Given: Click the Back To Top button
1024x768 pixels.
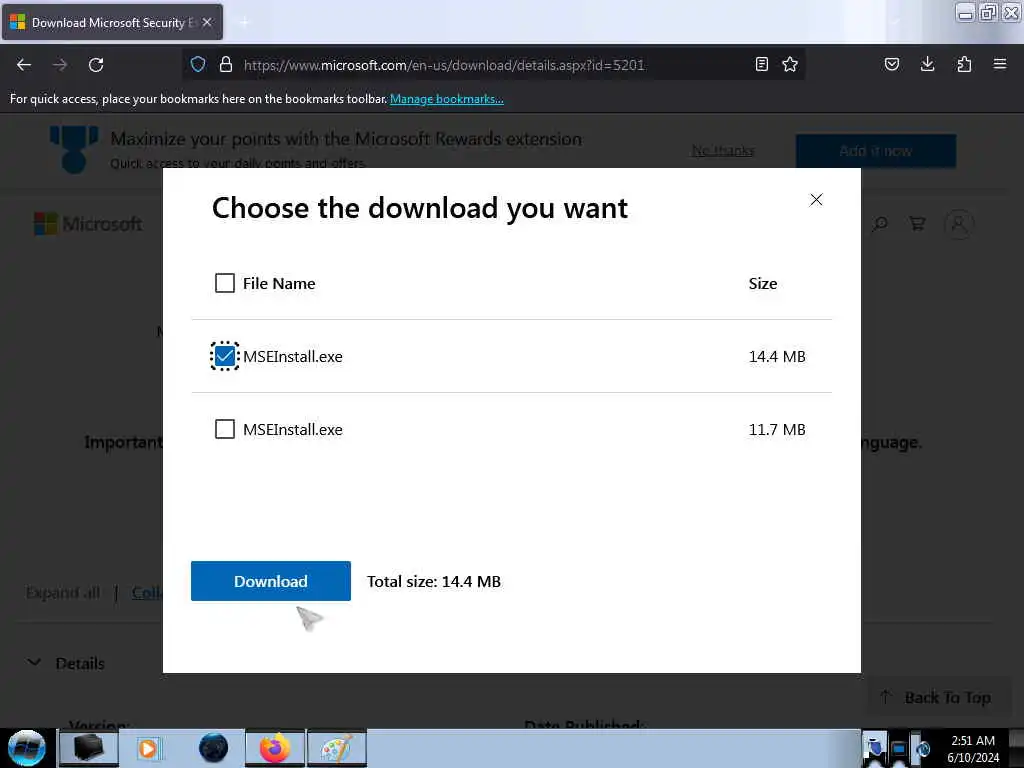Looking at the screenshot, I should pos(936,697).
